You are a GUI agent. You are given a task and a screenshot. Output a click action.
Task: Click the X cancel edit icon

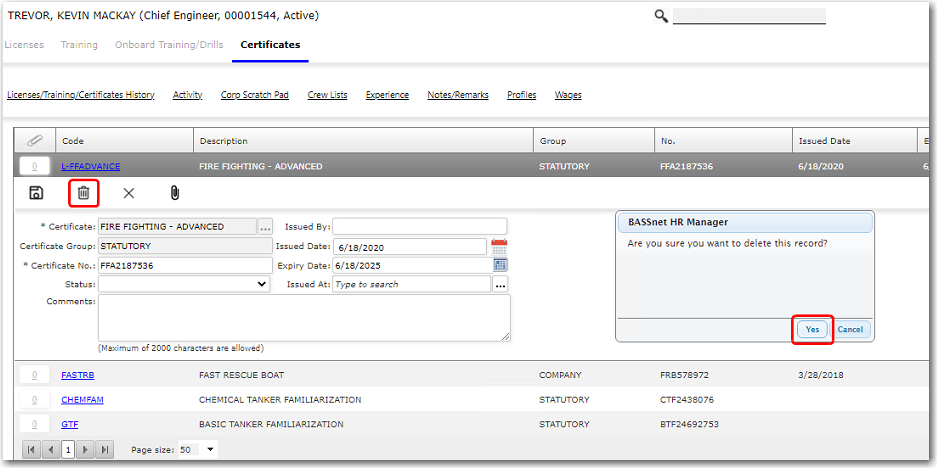pos(128,193)
